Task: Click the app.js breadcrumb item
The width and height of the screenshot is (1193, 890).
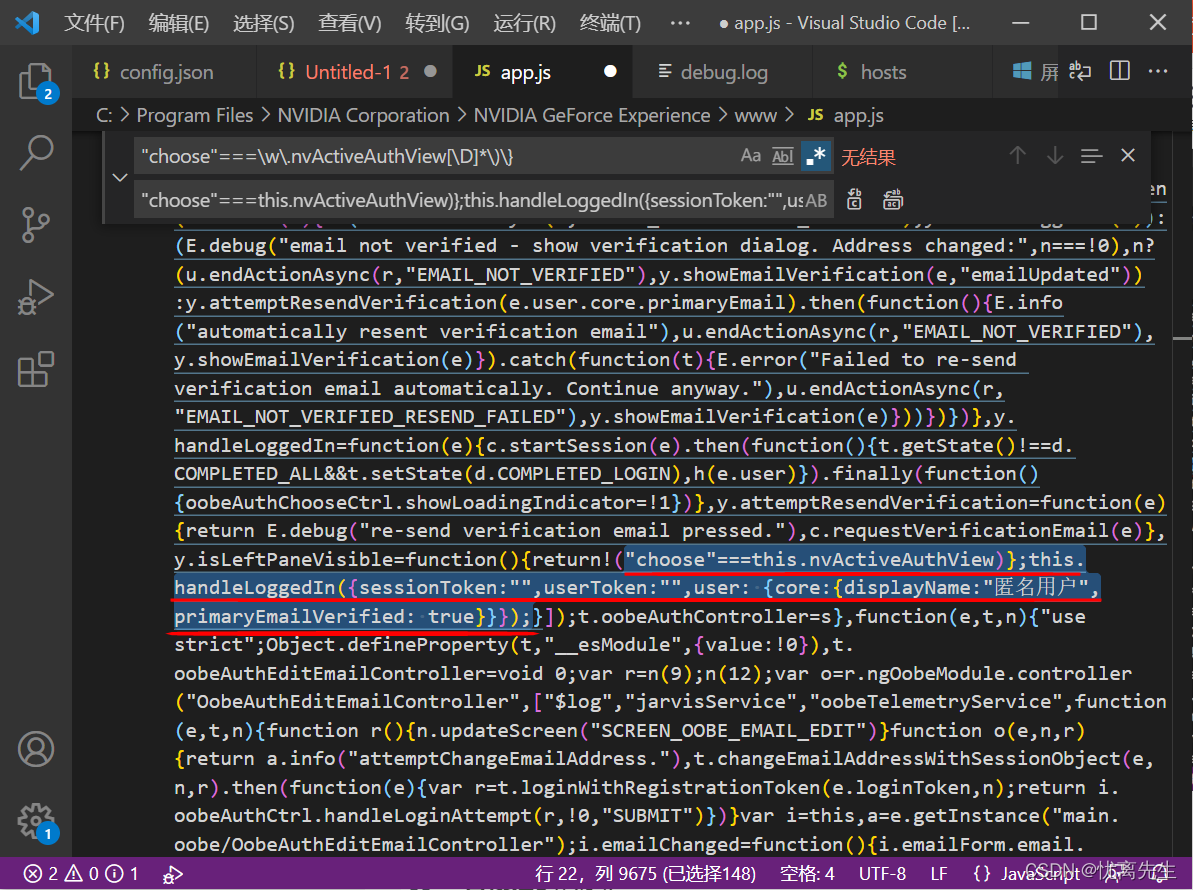Action: coord(846,116)
